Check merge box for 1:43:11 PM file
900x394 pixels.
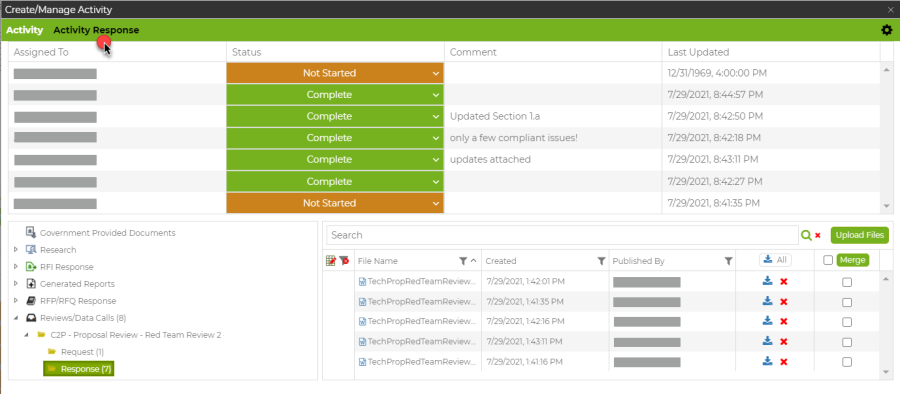847,342
